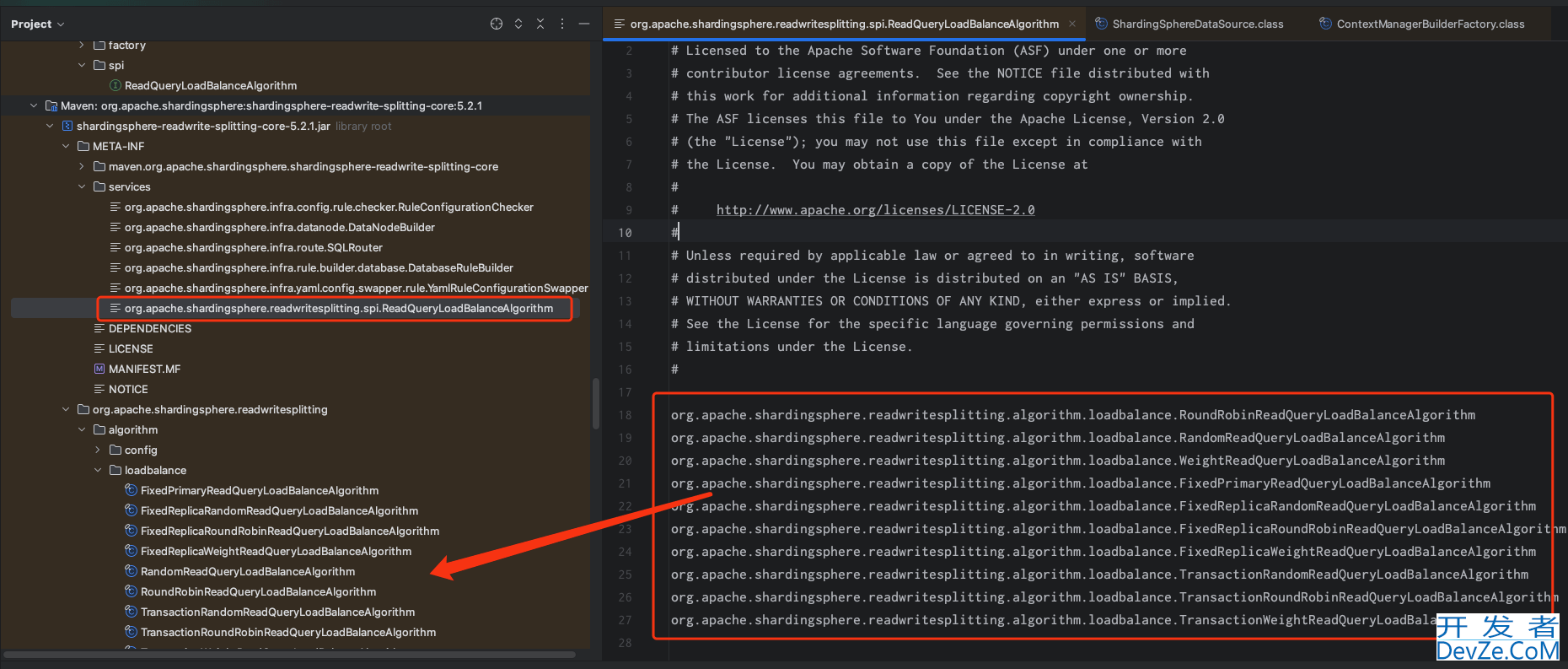Open FixedReplicaWeightReadQueryLoadBalanceAlgorithm class

[277, 551]
